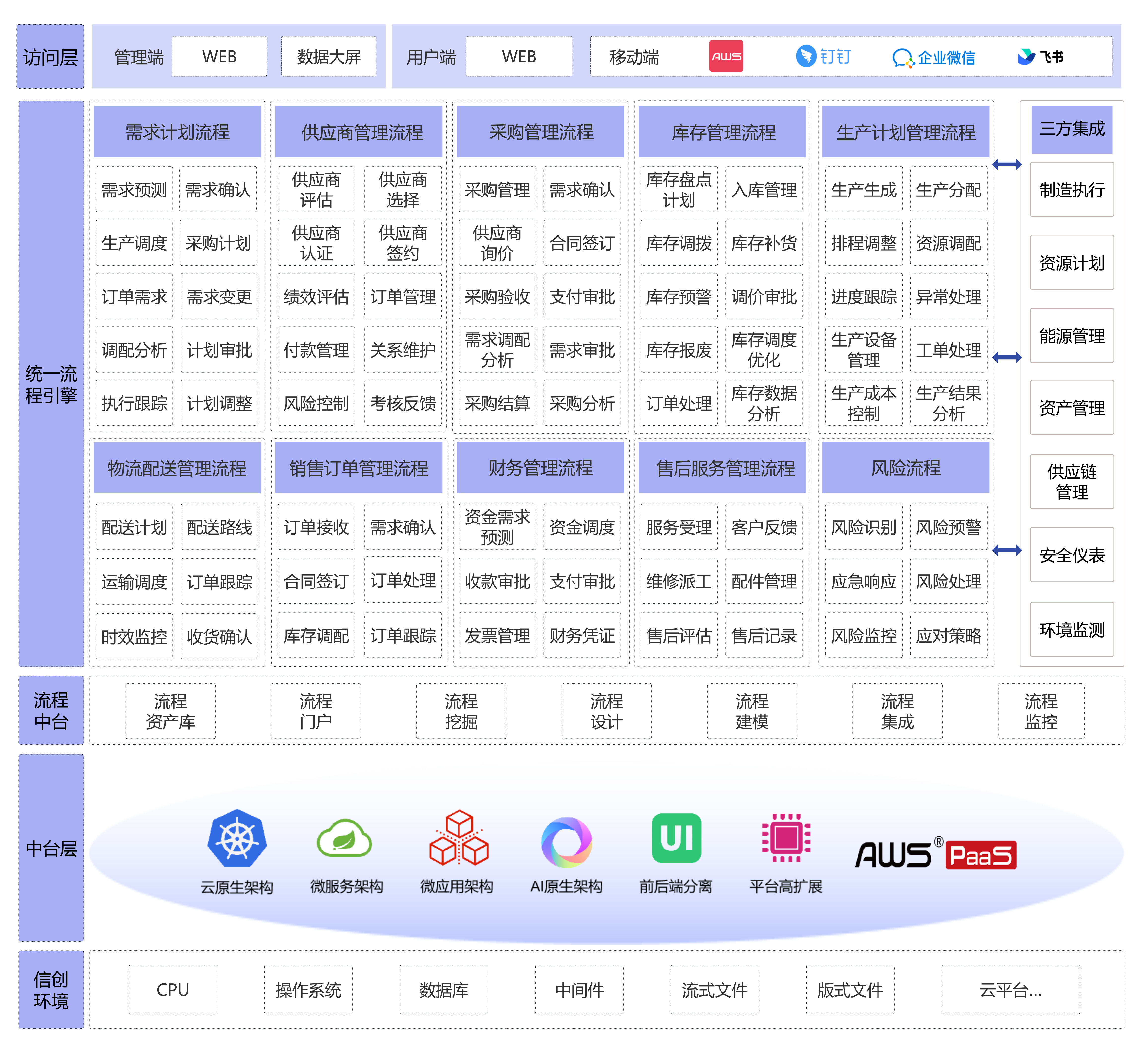This screenshot has width=1148, height=1046.
Task: Click the 维修派工 cell
Action: [679, 581]
